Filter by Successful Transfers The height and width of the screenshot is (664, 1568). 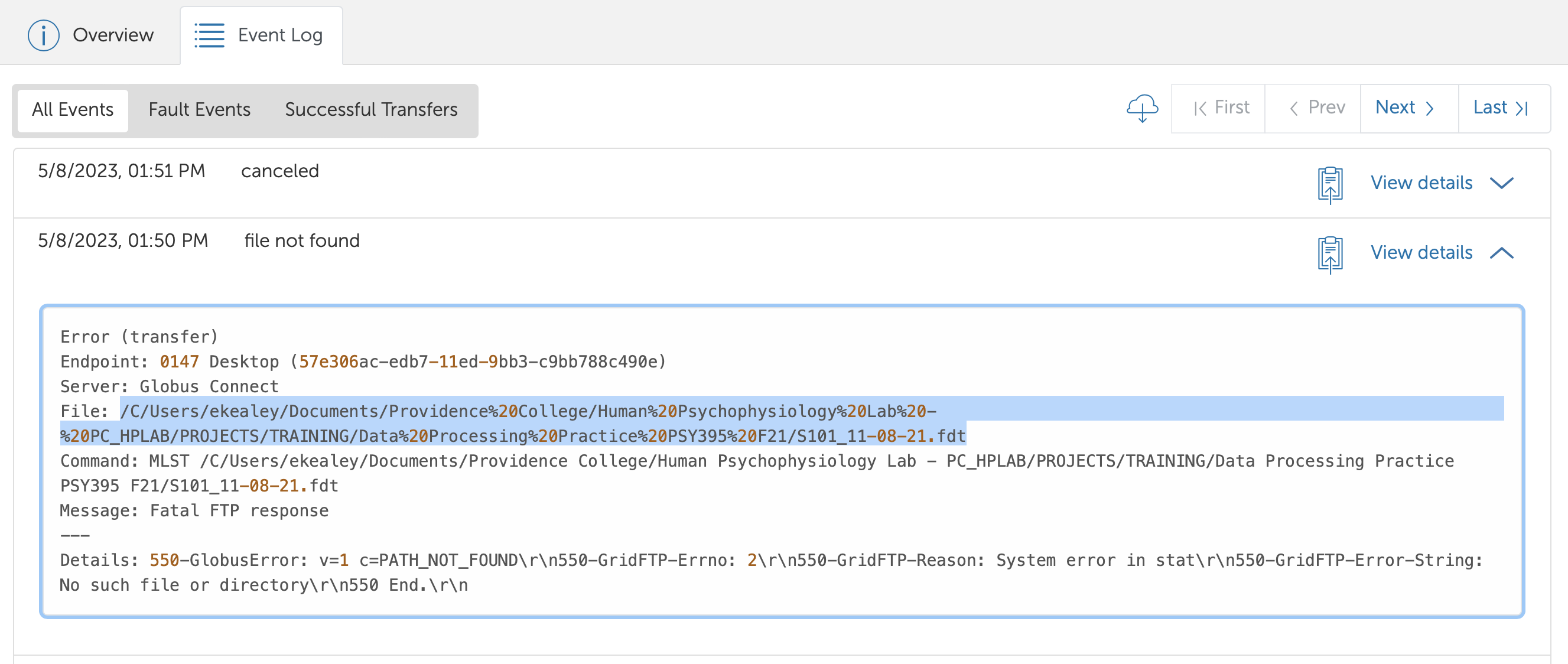coord(370,110)
